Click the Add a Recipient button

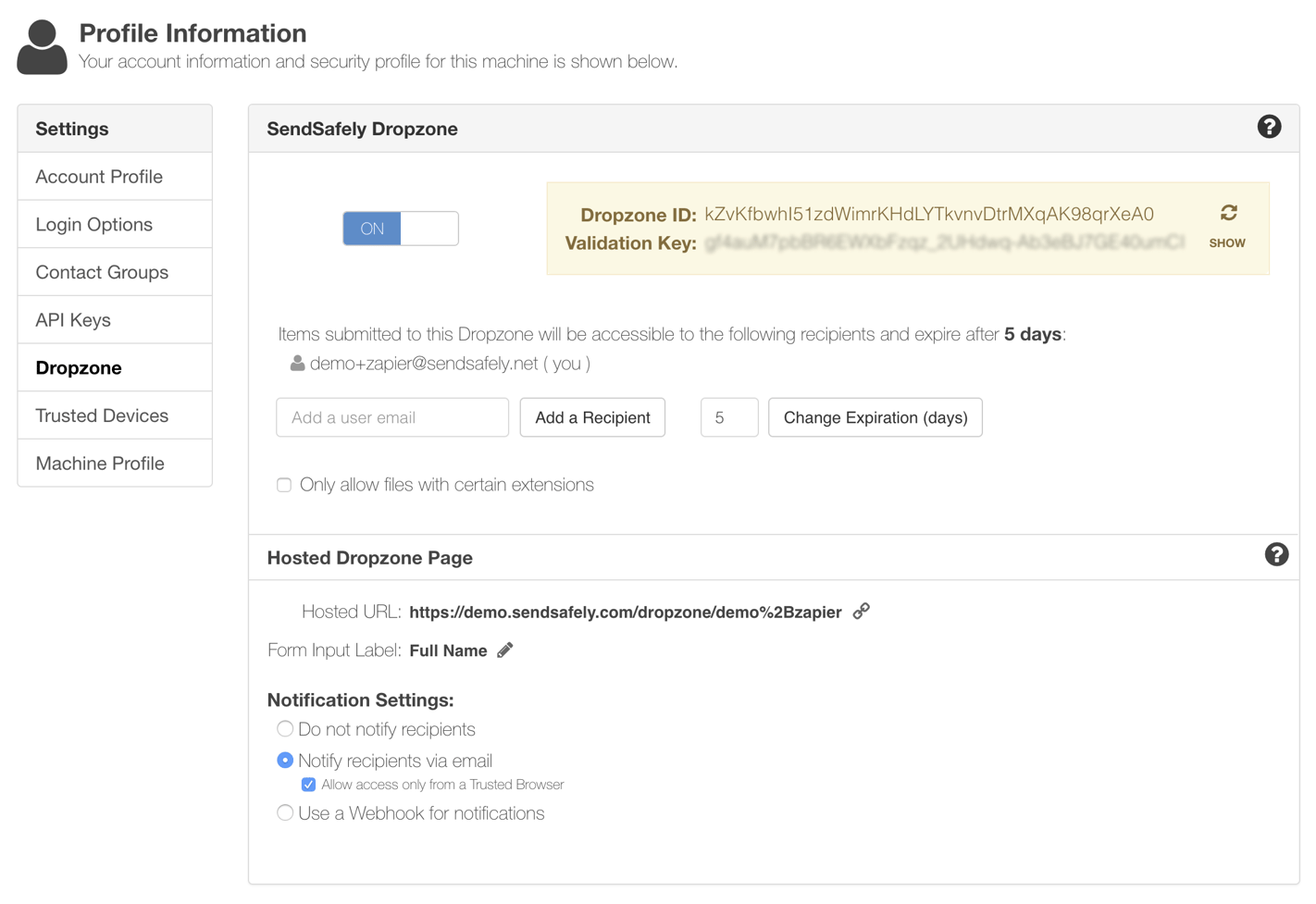pos(592,417)
